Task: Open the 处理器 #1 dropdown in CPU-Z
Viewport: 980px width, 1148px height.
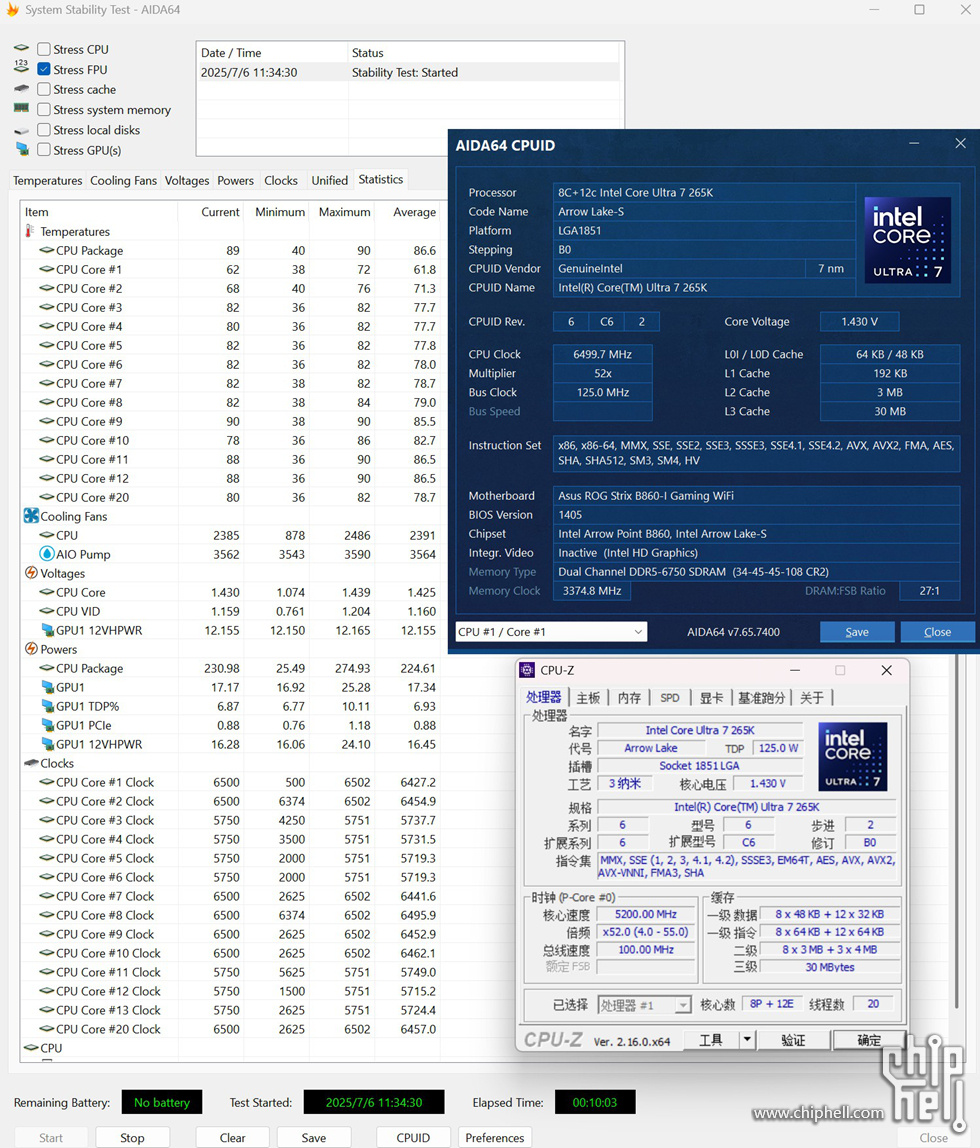Action: pyautogui.click(x=644, y=1005)
